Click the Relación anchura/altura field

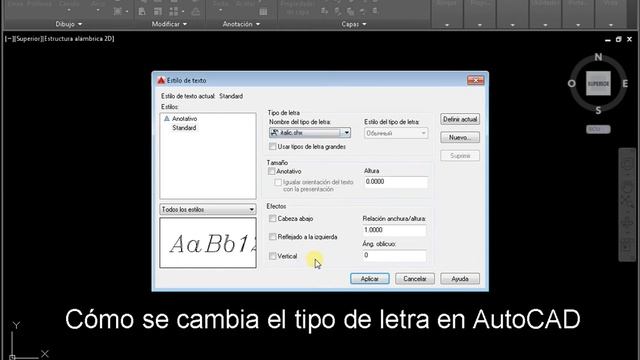394,230
